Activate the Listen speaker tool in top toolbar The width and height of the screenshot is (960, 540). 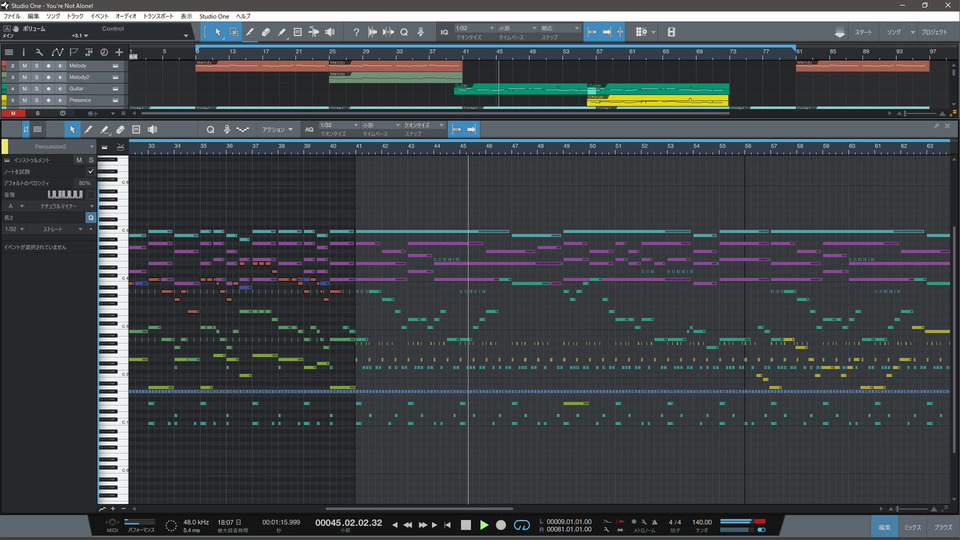pos(329,33)
